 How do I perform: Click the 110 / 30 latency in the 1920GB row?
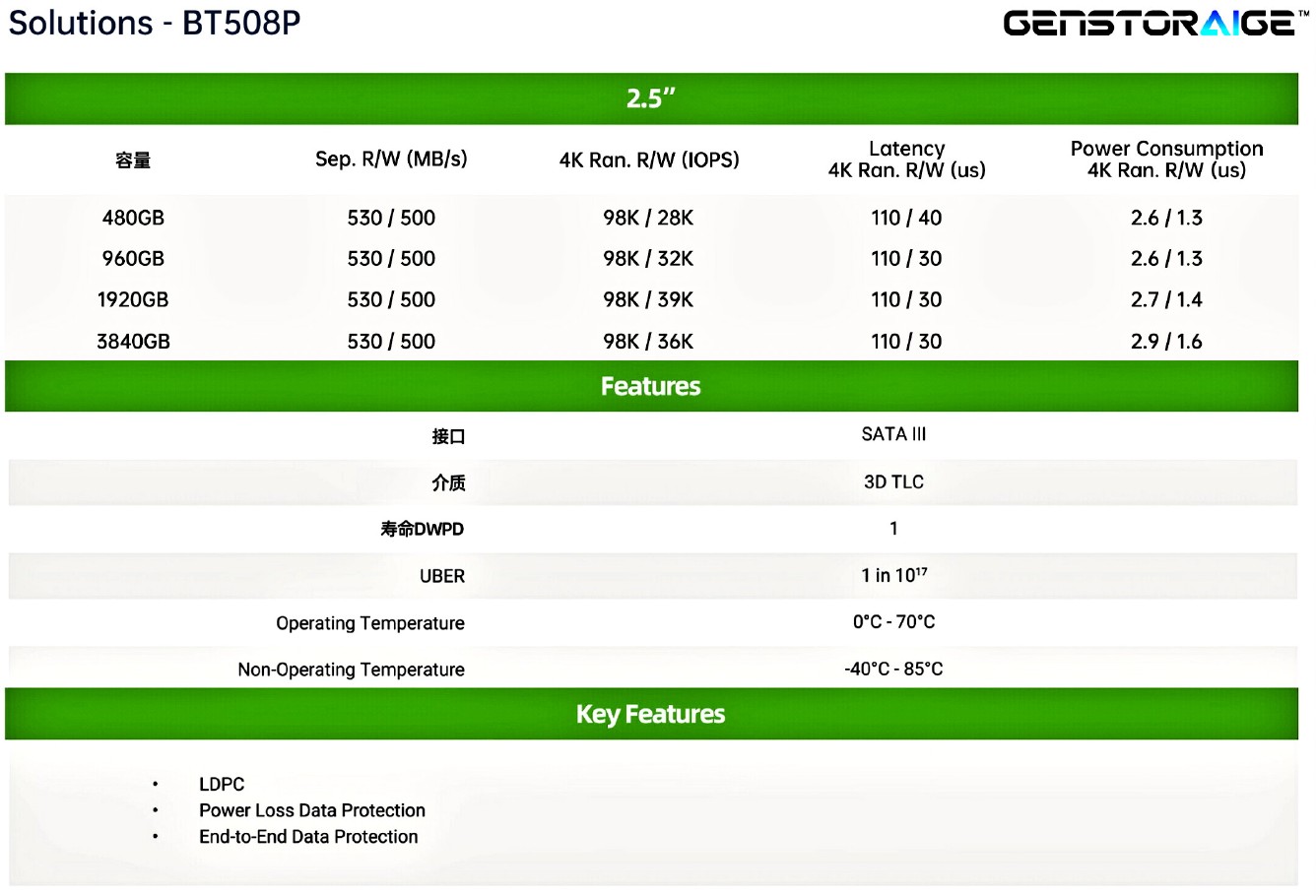906,300
